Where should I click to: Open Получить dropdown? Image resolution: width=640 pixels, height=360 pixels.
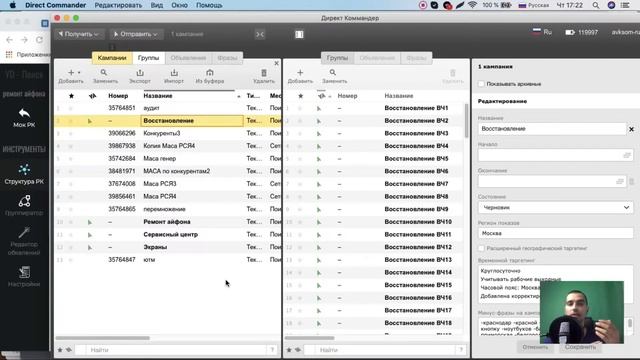(79, 34)
